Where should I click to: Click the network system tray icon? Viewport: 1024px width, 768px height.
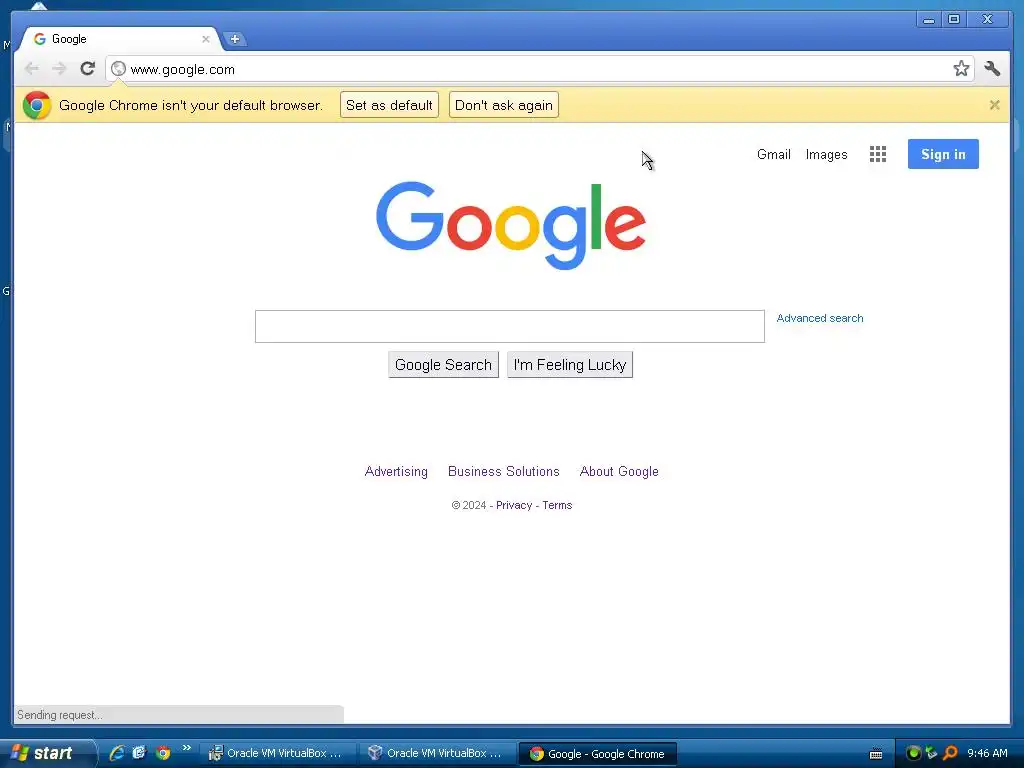pos(931,753)
